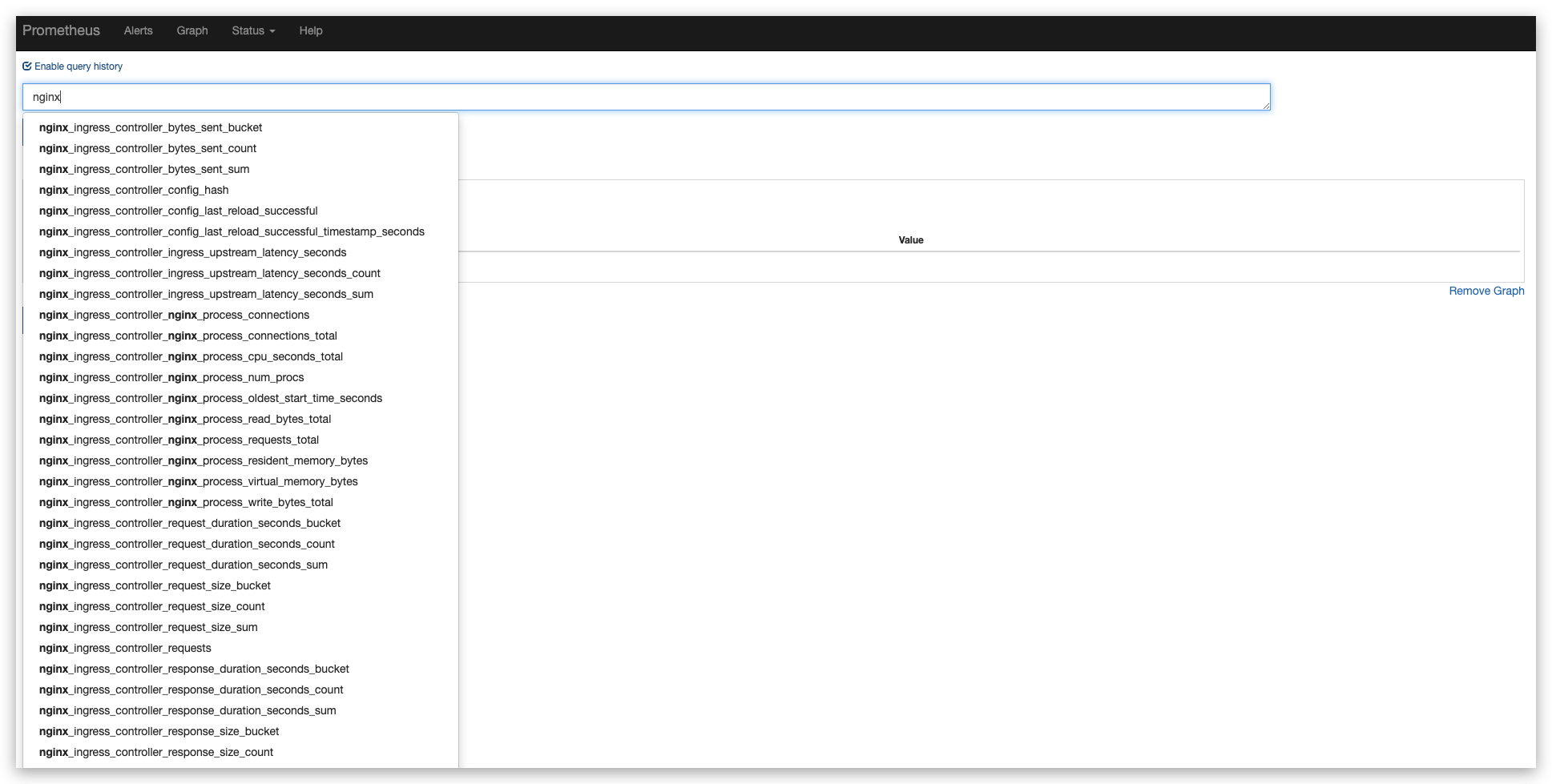Screen dimensions: 1552x784
Task: Select ingress_upstream_latency_seconds_count suggestion
Action: pyautogui.click(x=240, y=273)
